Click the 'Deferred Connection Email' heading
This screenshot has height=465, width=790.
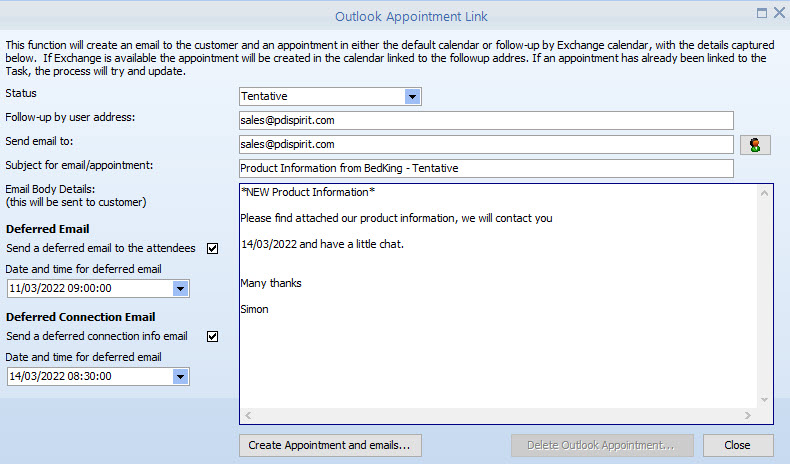pos(81,317)
